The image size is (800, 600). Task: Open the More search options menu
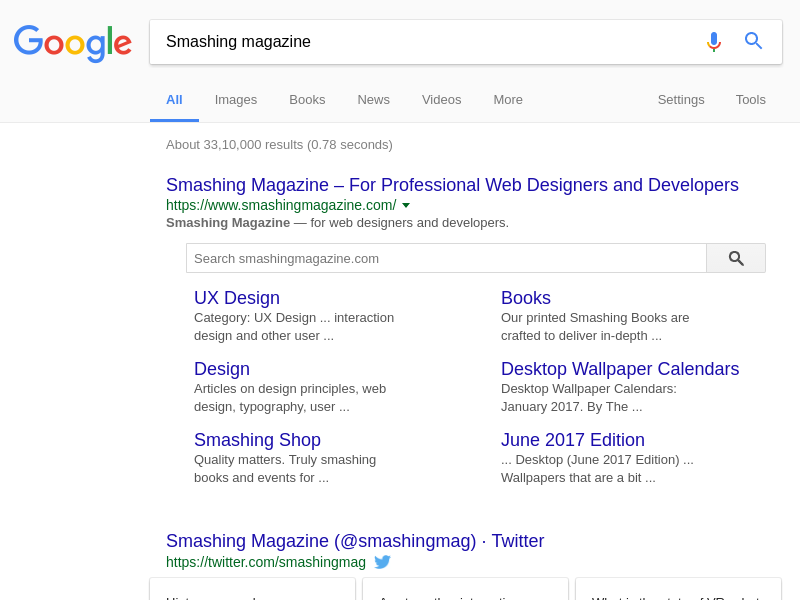point(508,99)
